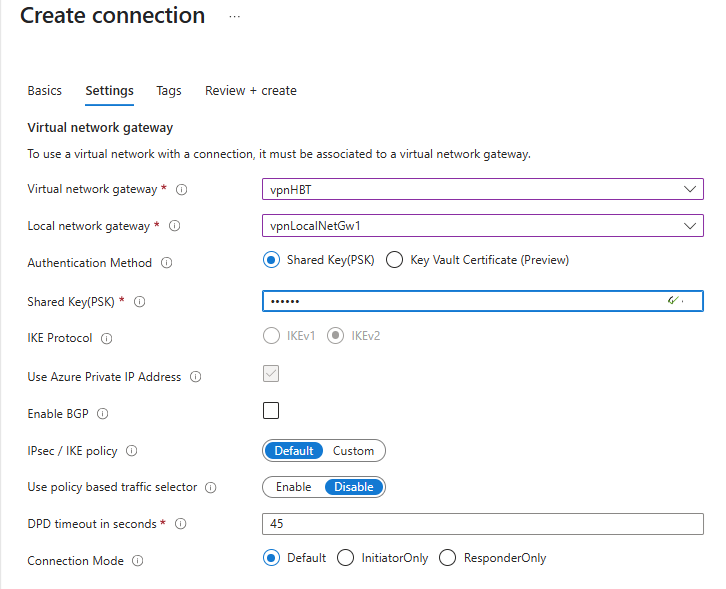Click info icon next to IPsec / IKE policy
This screenshot has width=726, height=589.
click(x=132, y=451)
